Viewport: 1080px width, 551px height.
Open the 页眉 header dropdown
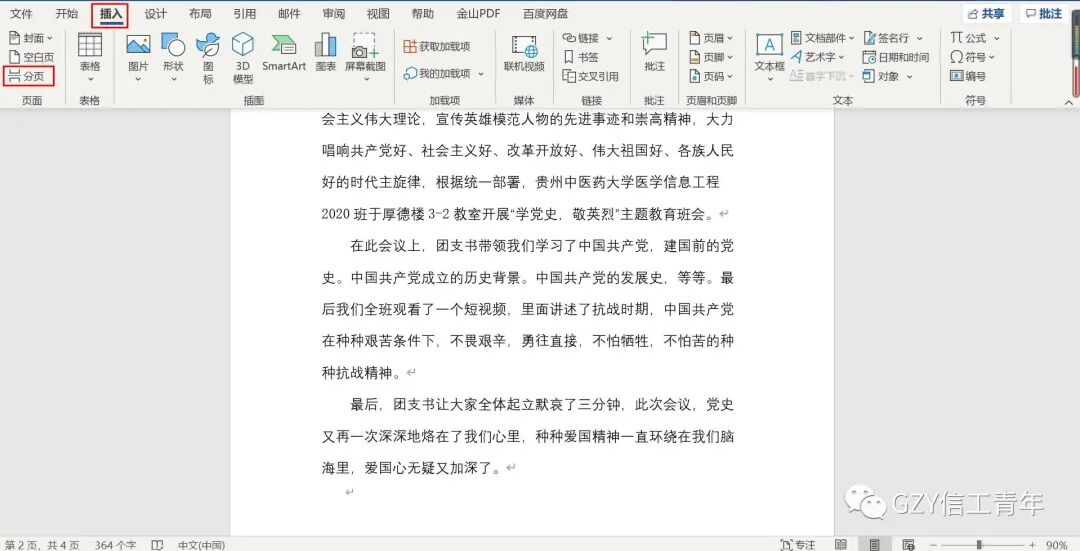pos(711,38)
